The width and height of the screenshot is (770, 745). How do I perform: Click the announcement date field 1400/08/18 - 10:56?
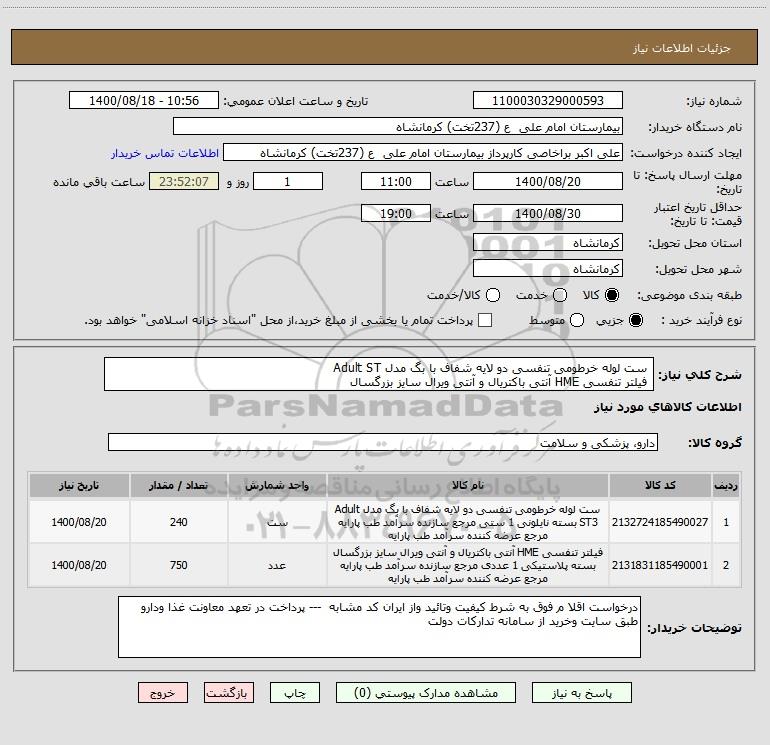pos(144,101)
